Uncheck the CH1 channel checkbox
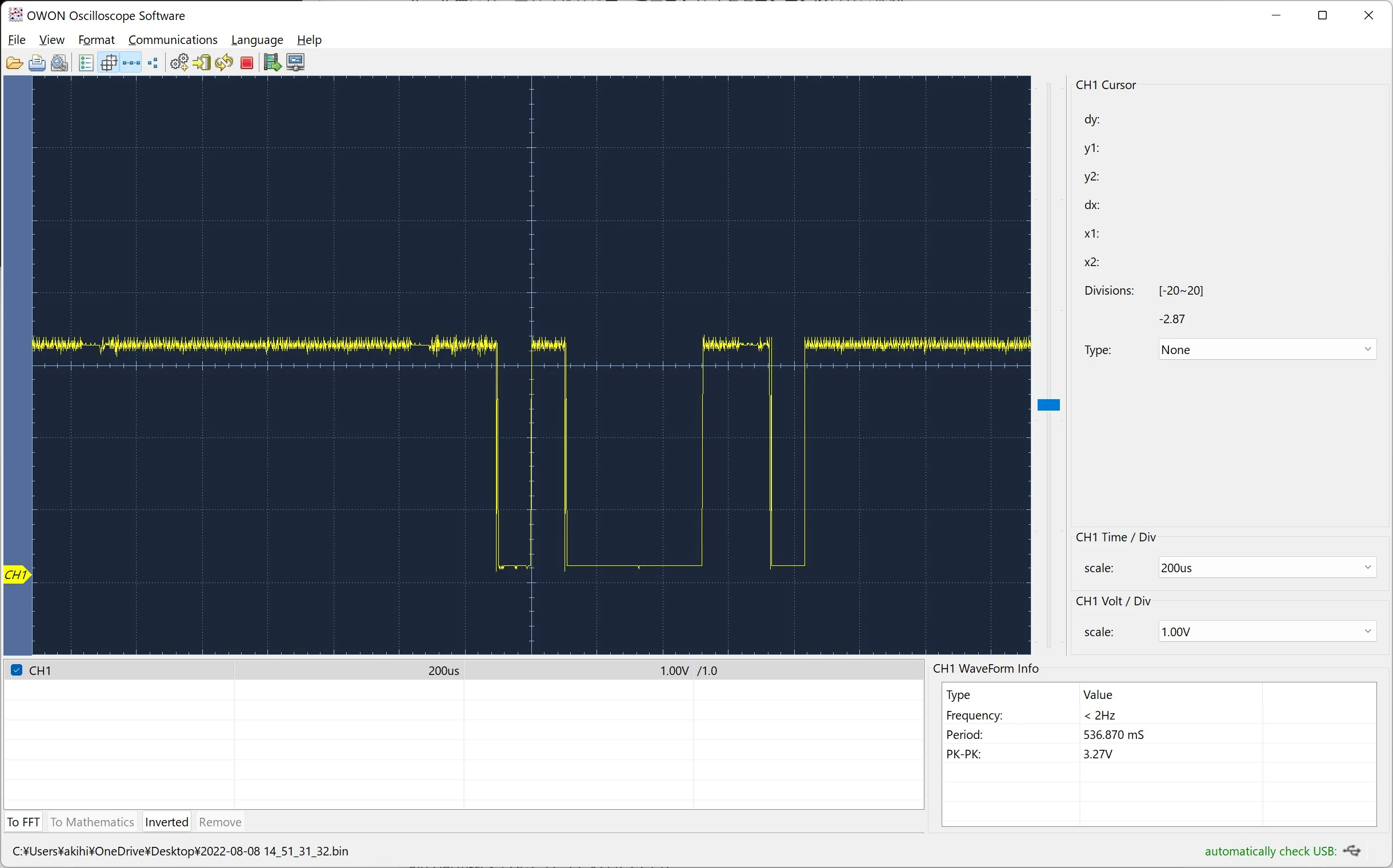Viewport: 1393px width, 868px height. (x=17, y=670)
